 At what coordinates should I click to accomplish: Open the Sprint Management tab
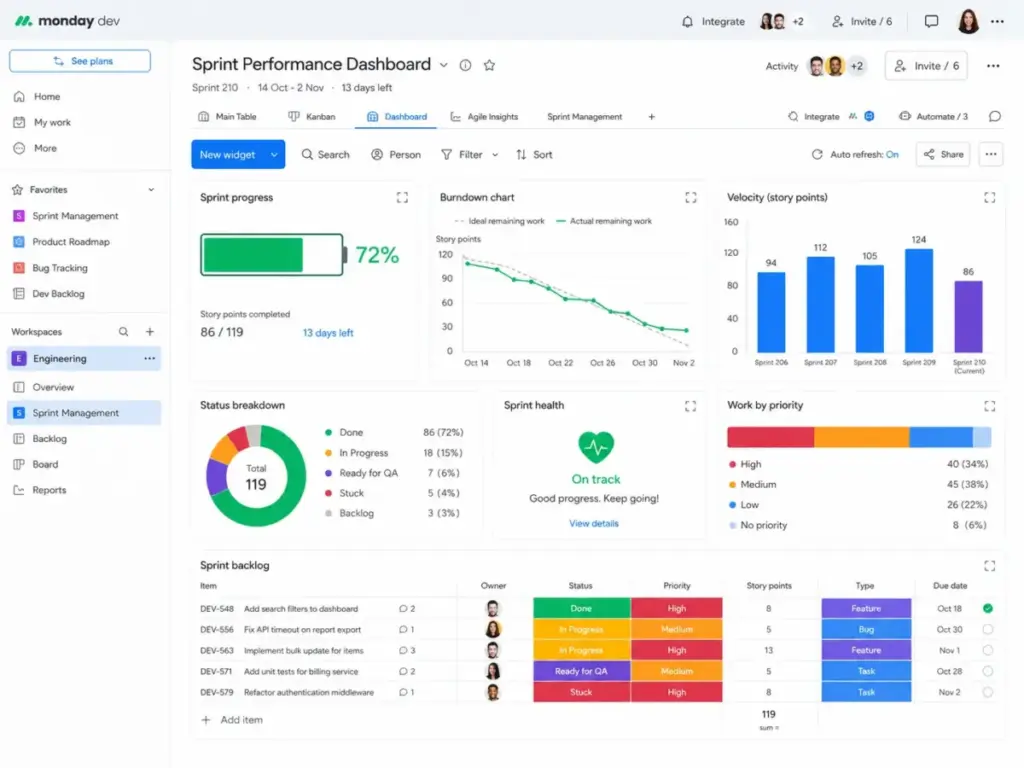[584, 117]
